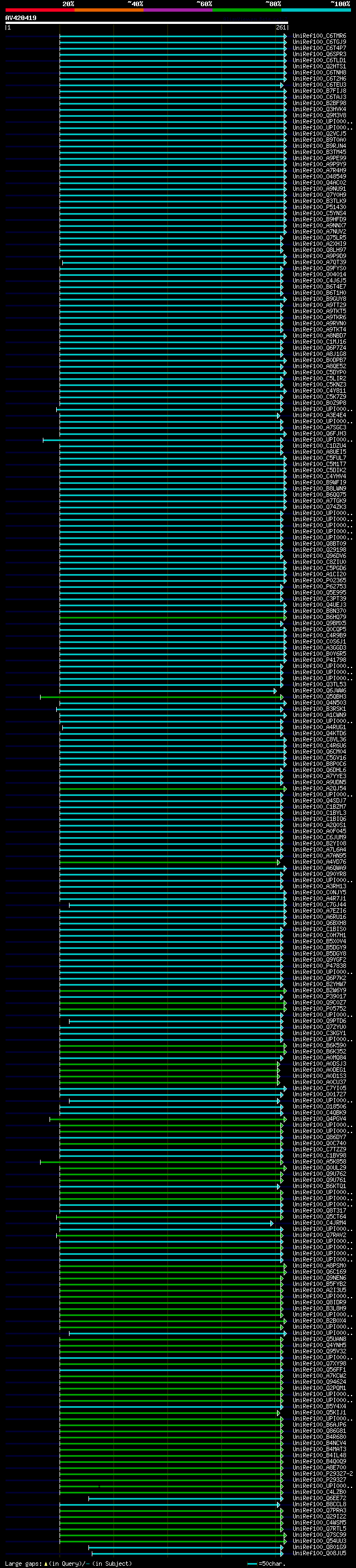Screen dimensions: 356x1568
Task: Select query ID AV420419
Action: [21, 18]
